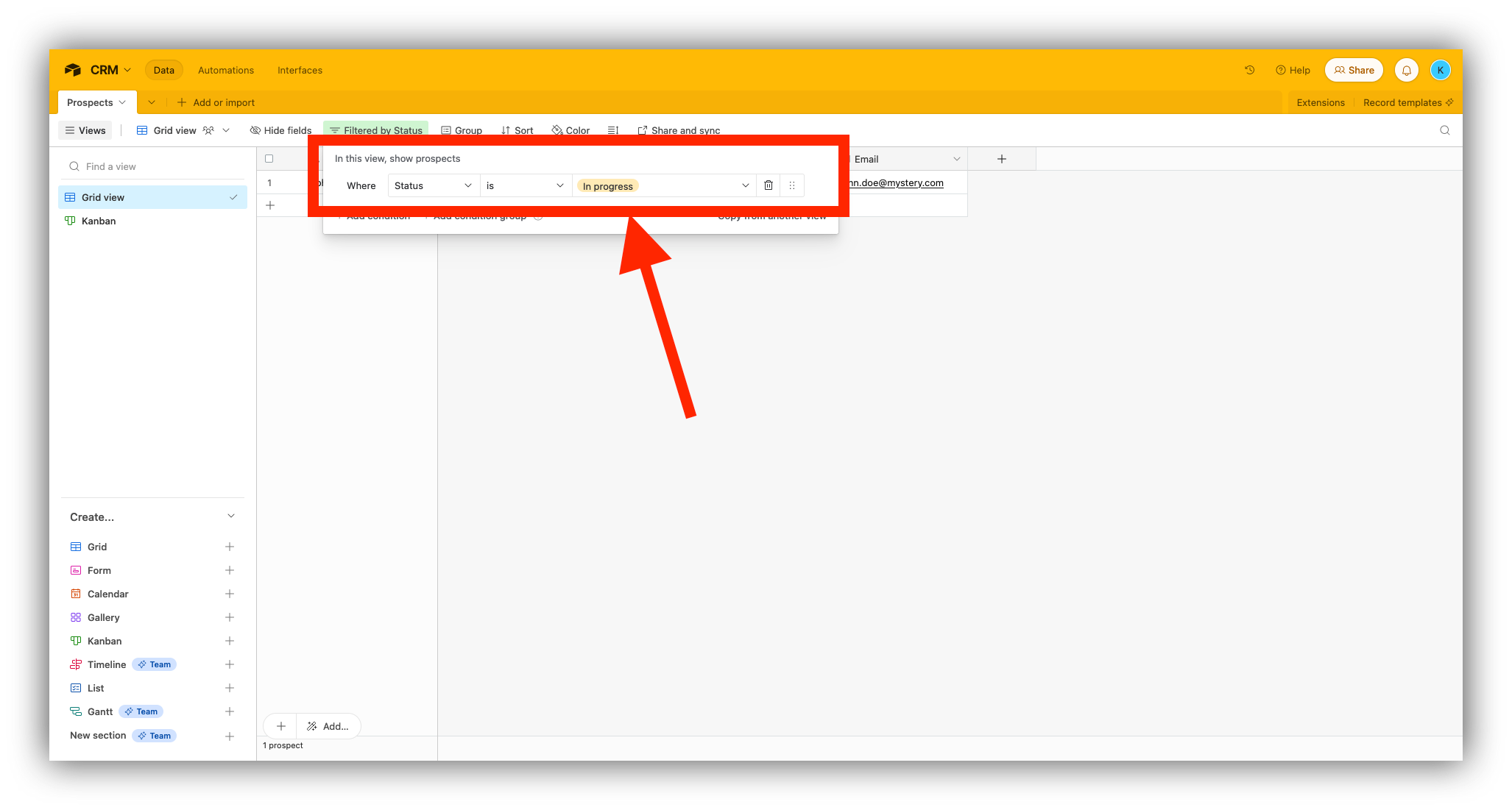Click Hide fields in toolbar
The image size is (1512, 810).
click(280, 130)
